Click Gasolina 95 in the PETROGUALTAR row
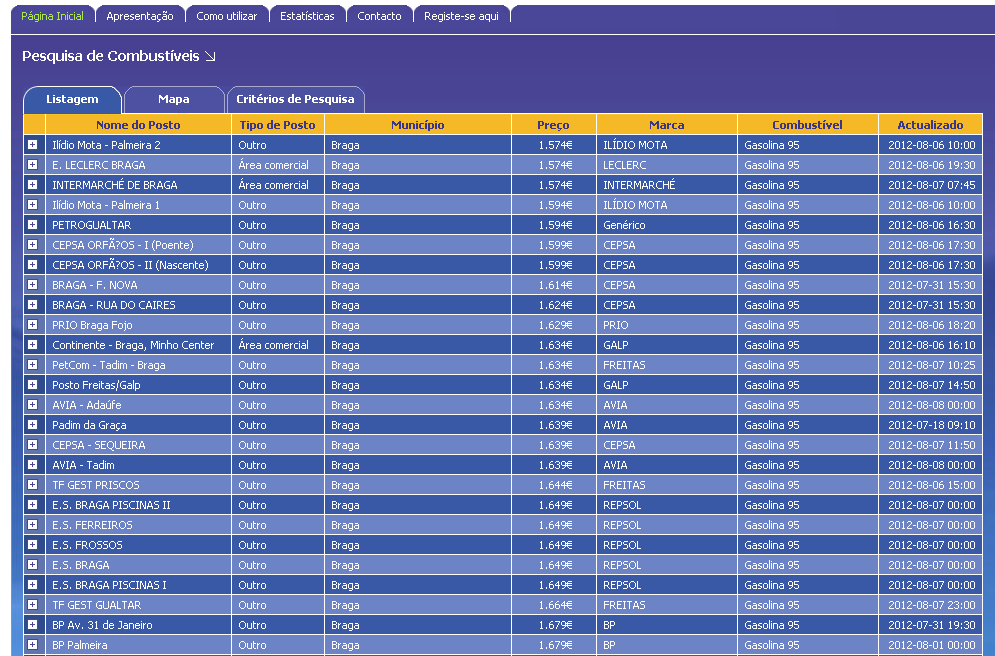Image resolution: width=995 pixels, height=656 pixels. coord(772,225)
